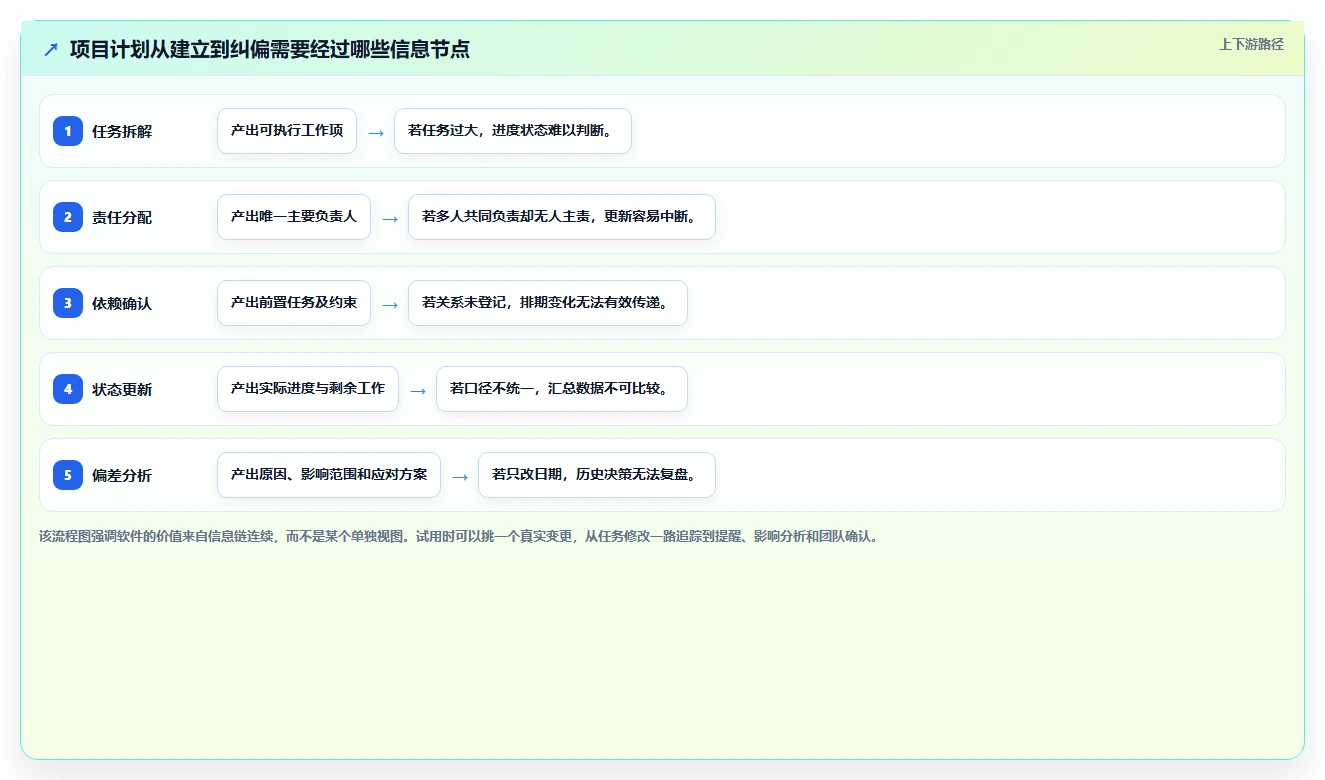Image resolution: width=1325 pixels, height=780 pixels.
Task: Click the '上下游路径' label
Action: (1251, 44)
